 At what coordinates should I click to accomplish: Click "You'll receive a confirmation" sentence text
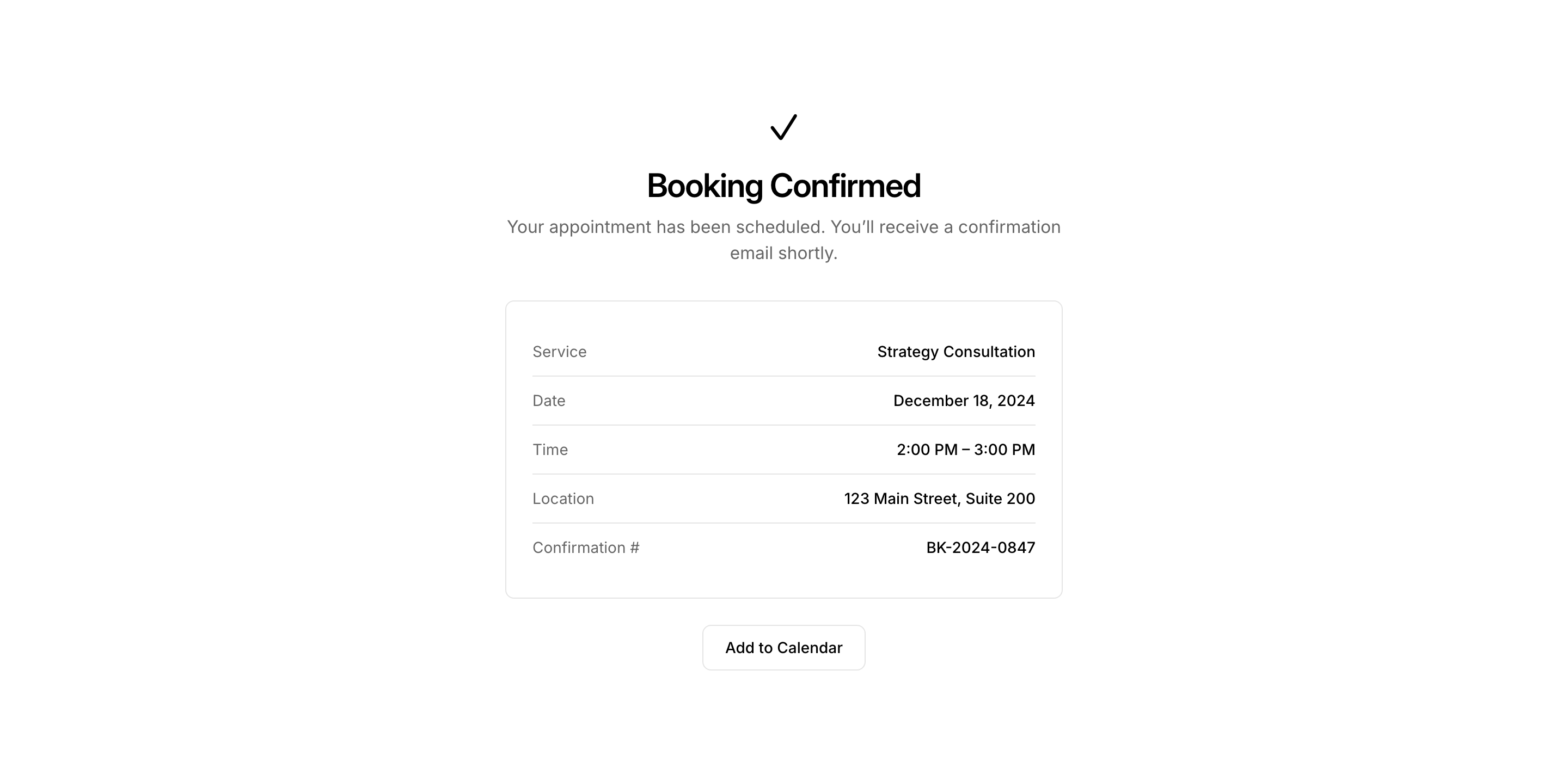tap(945, 227)
